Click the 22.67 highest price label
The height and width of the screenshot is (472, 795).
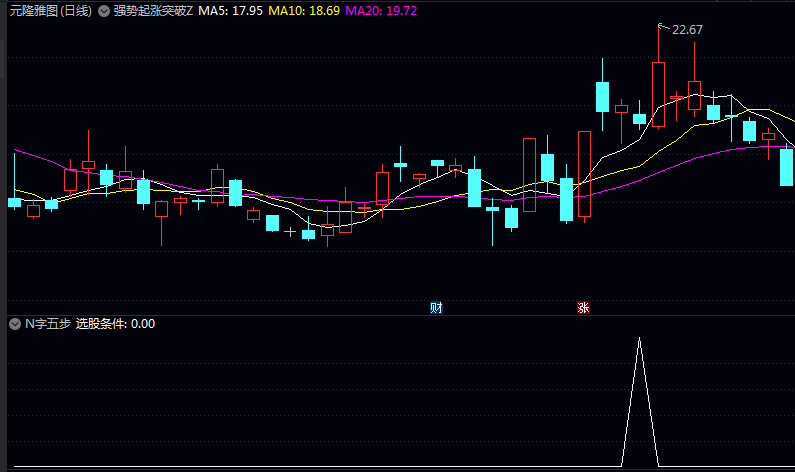(x=688, y=30)
